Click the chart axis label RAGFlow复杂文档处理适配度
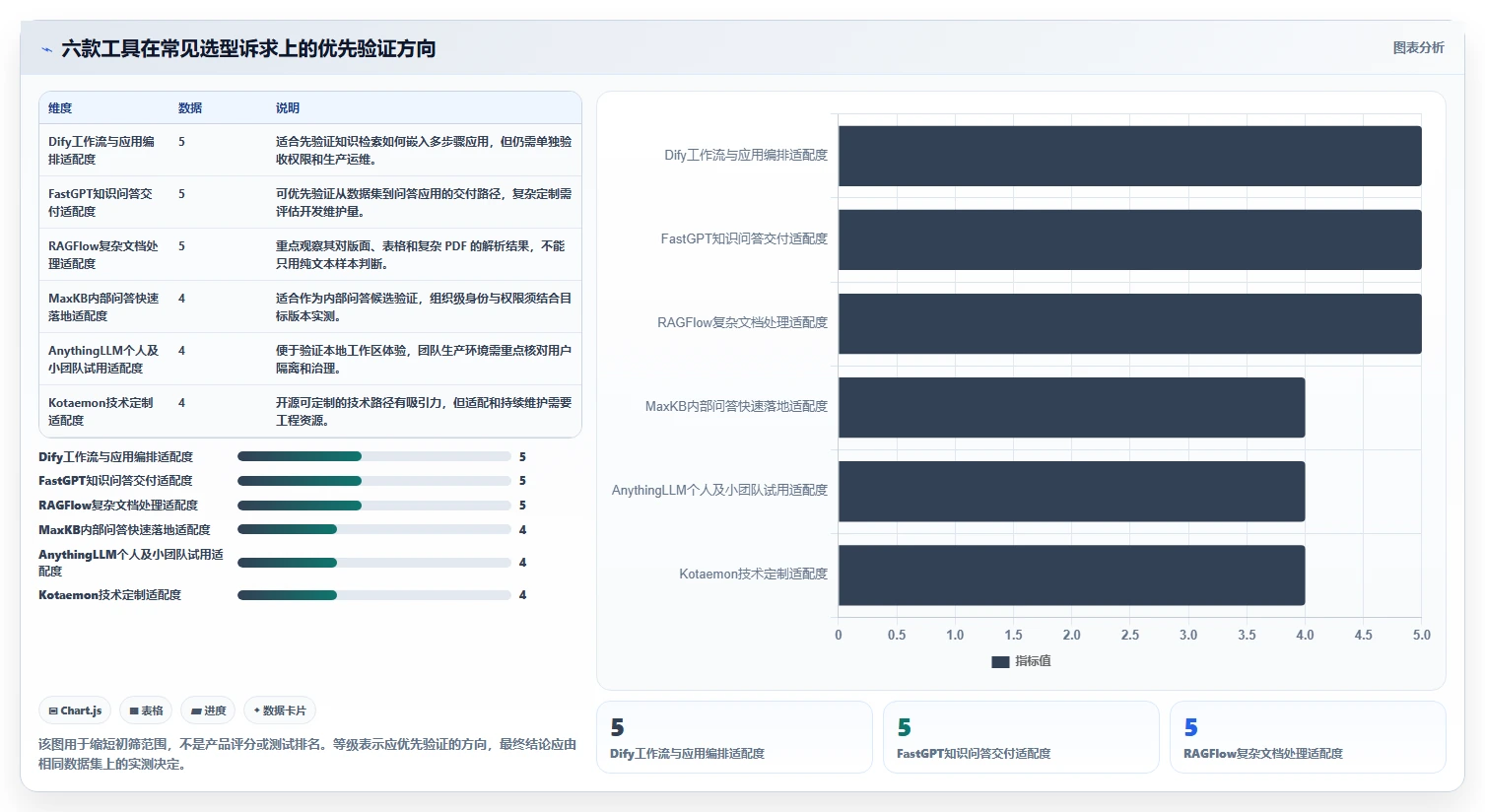Viewport: 1485px width, 812px height. [743, 323]
